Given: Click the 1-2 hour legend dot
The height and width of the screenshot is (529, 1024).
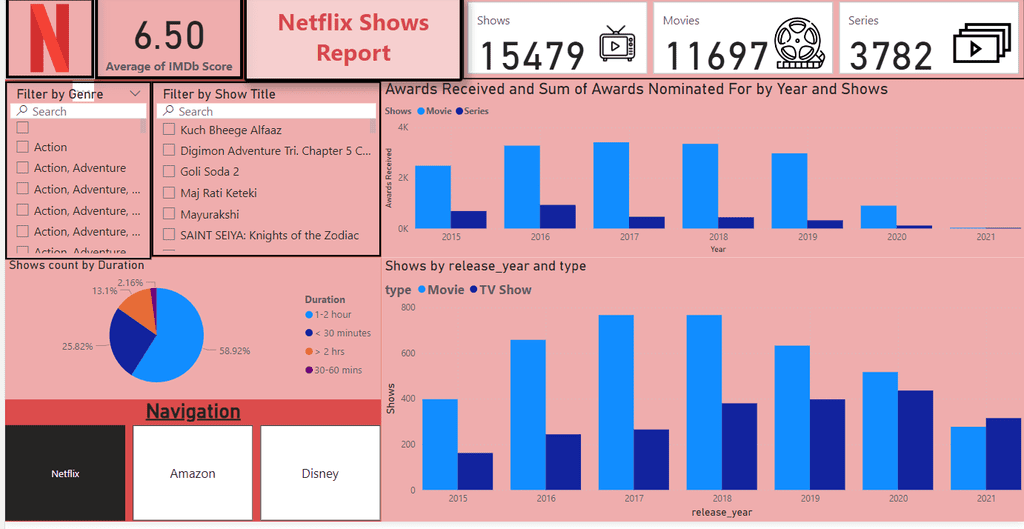Looking at the screenshot, I should point(309,315).
